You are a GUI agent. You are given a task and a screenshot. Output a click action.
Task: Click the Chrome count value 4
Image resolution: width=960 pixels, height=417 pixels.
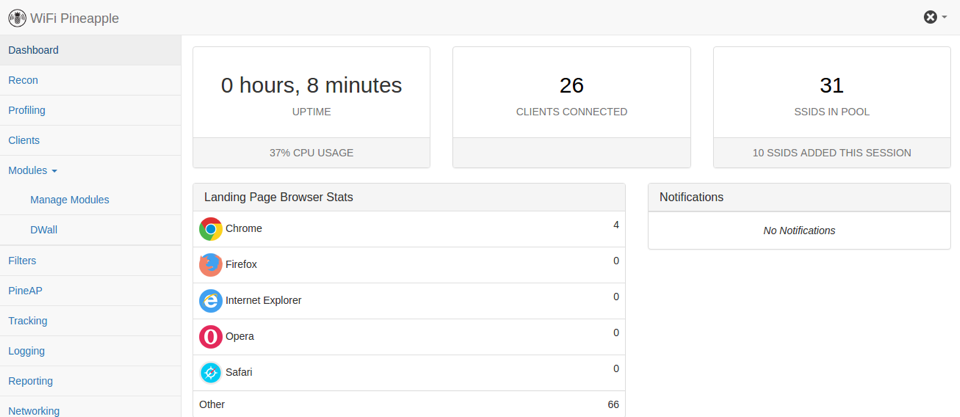[616, 225]
